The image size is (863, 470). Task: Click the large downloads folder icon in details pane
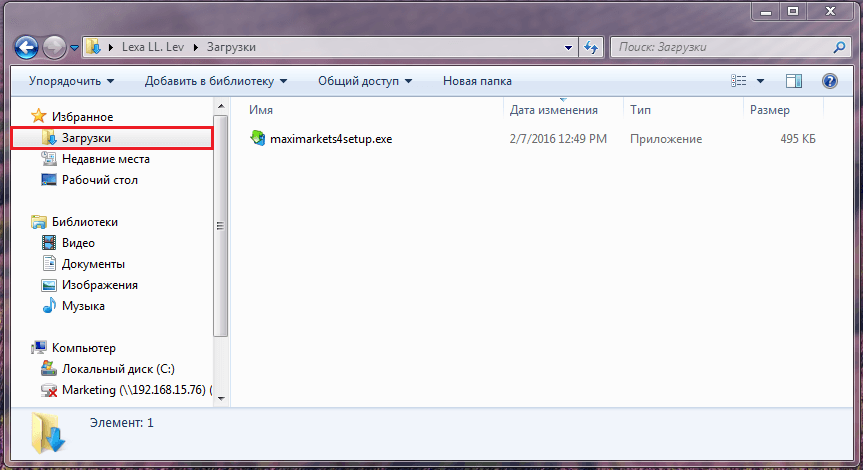[47, 433]
